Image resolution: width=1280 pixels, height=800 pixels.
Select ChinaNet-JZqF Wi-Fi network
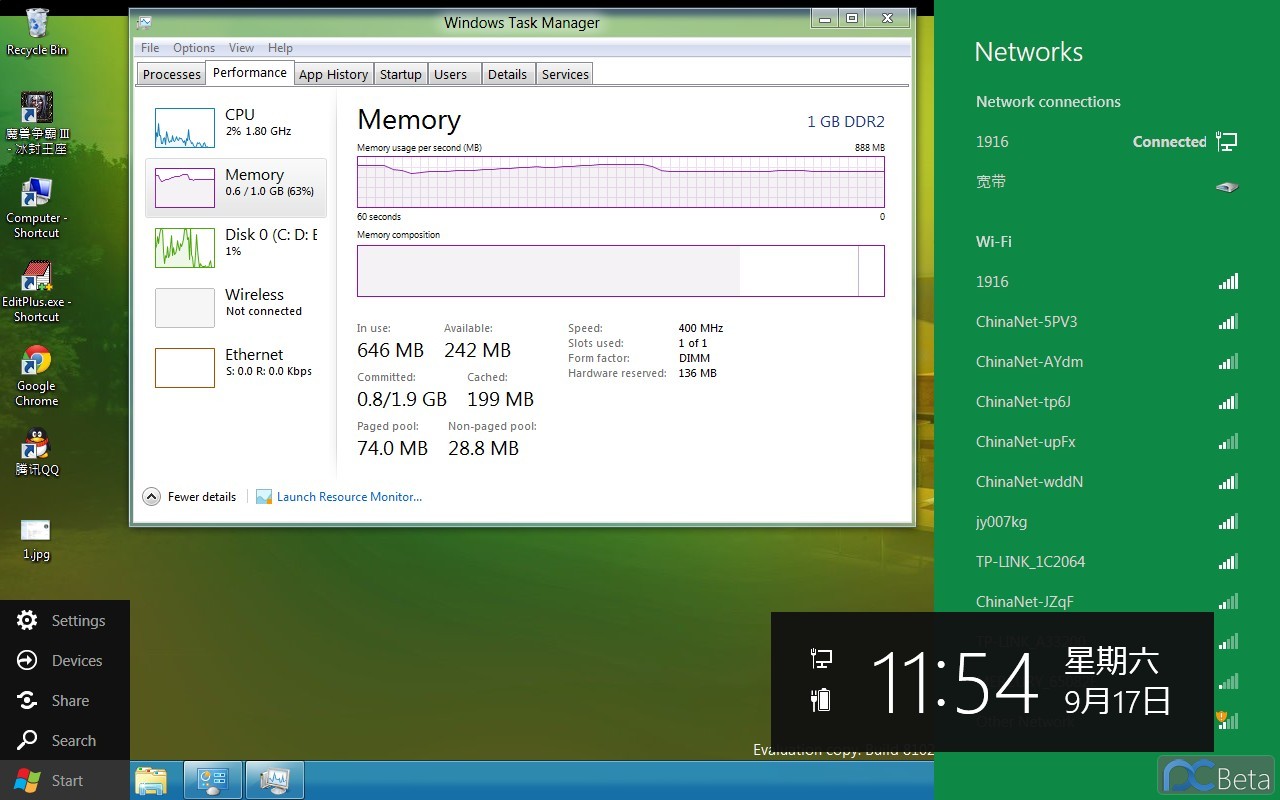(1107, 602)
